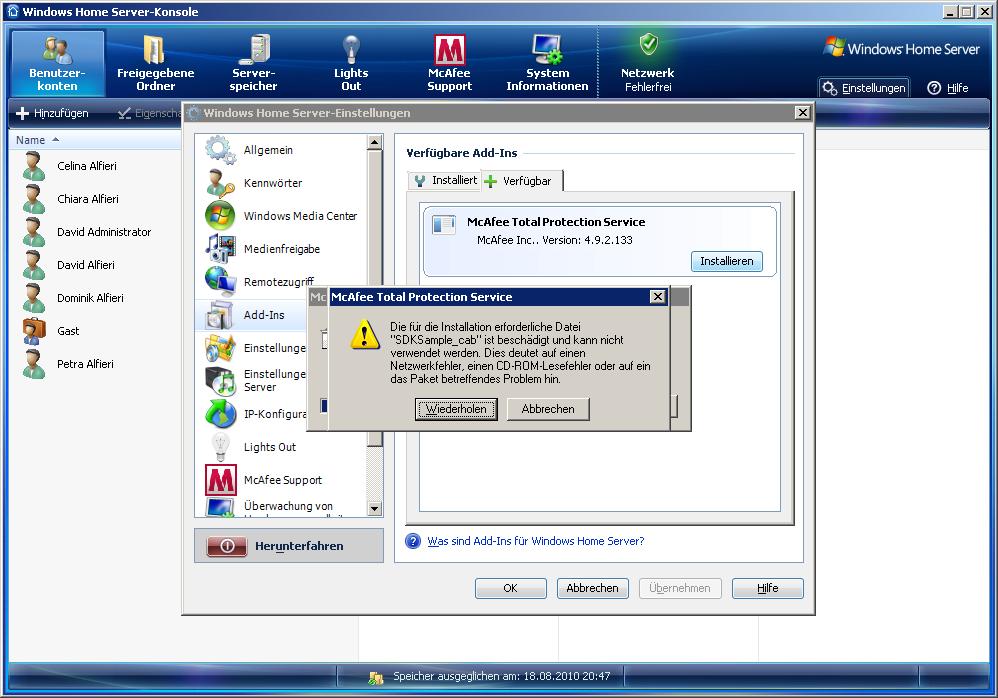Click the Windows Media Center icon
This screenshot has height=698, width=998.
pyautogui.click(x=220, y=216)
